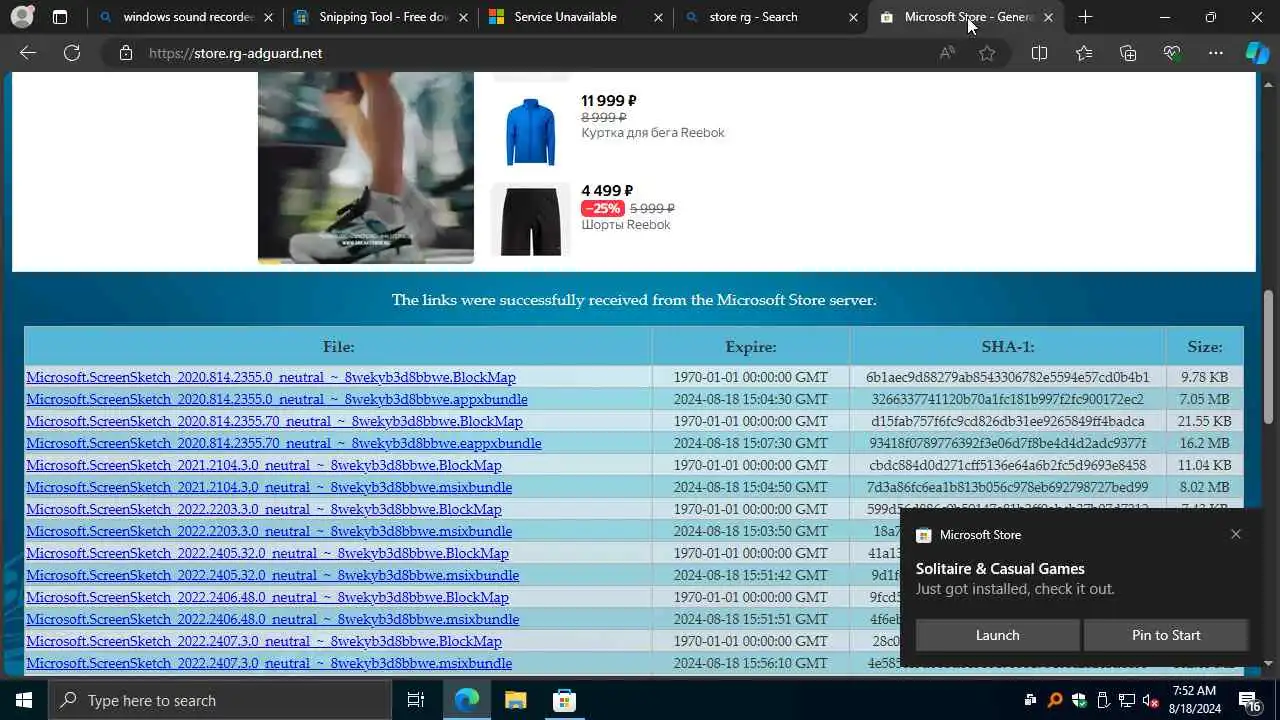Open the Edge profile avatar
This screenshot has height=720, width=1280.
click(22, 17)
